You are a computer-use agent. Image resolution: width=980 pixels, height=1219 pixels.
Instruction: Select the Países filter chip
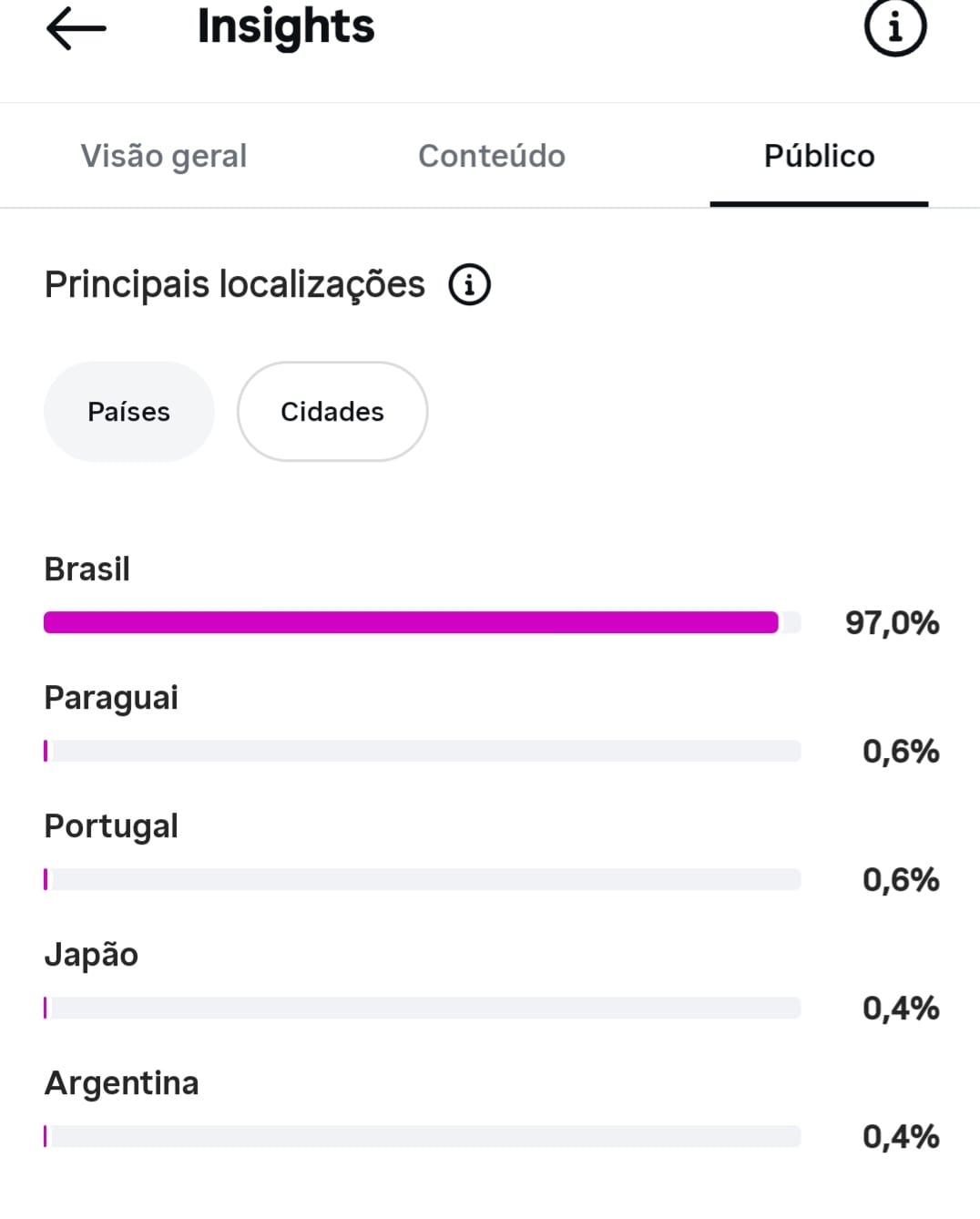pos(128,412)
